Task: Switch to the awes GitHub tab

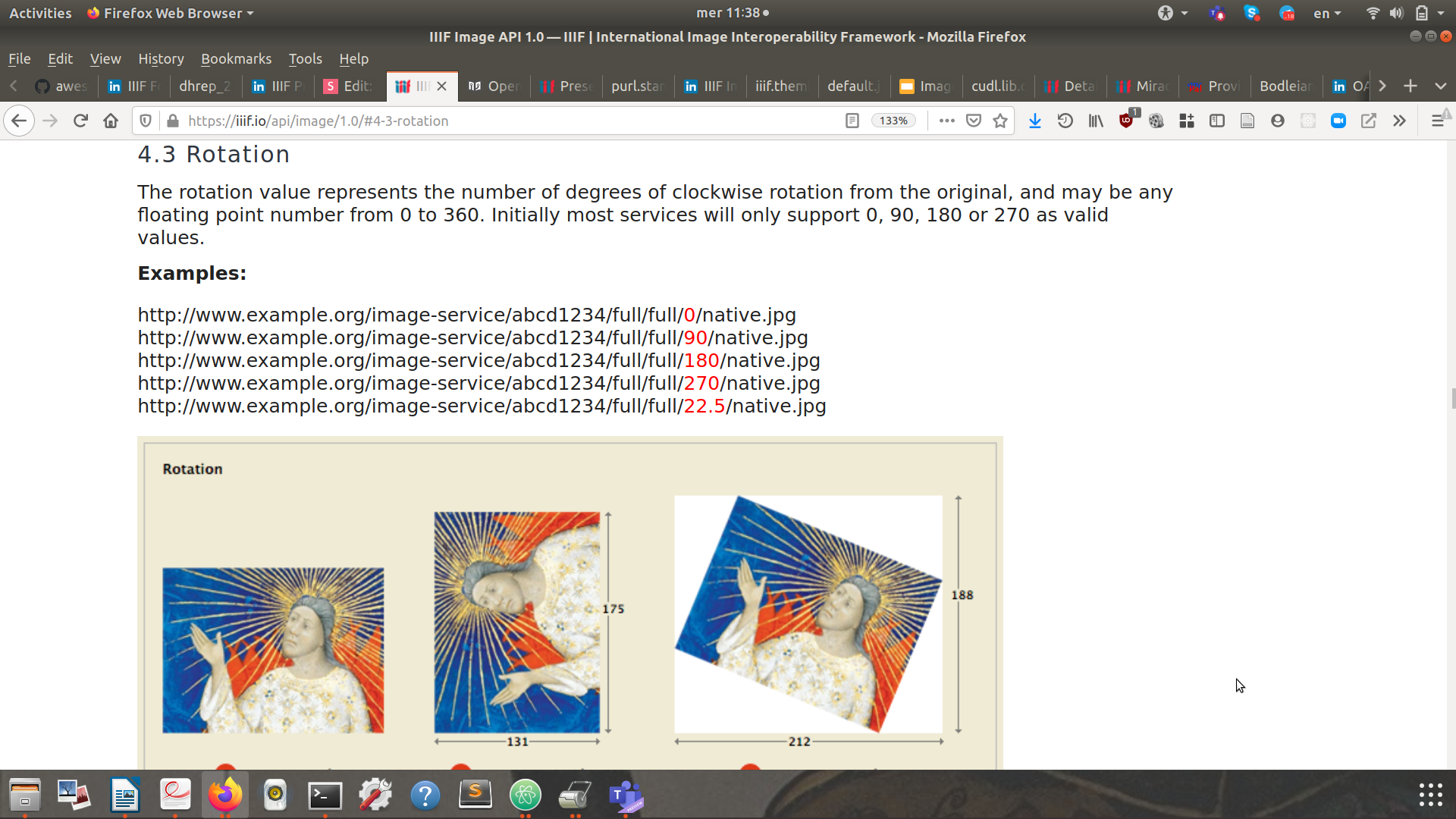Action: [x=62, y=86]
